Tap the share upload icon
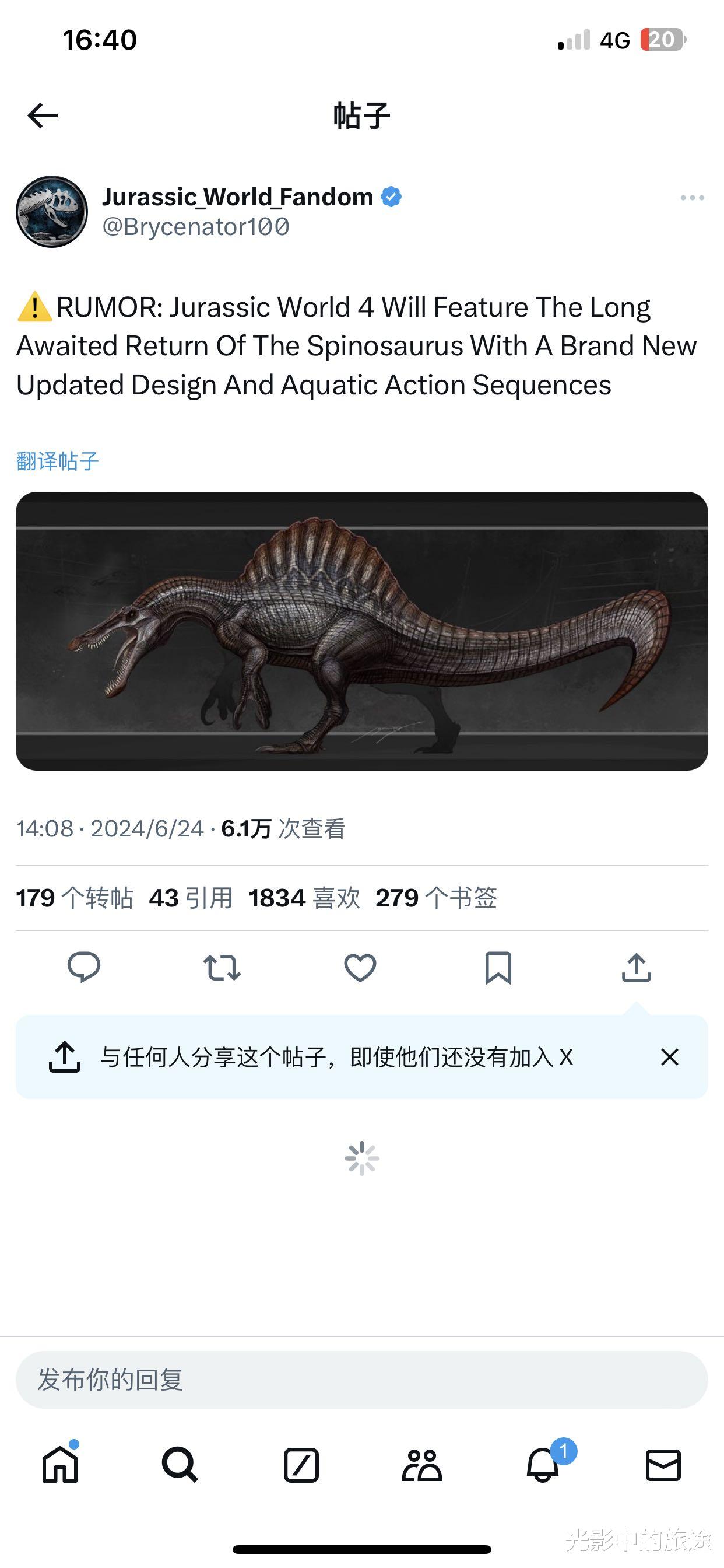Screen dimensions: 724x1568 [637, 967]
